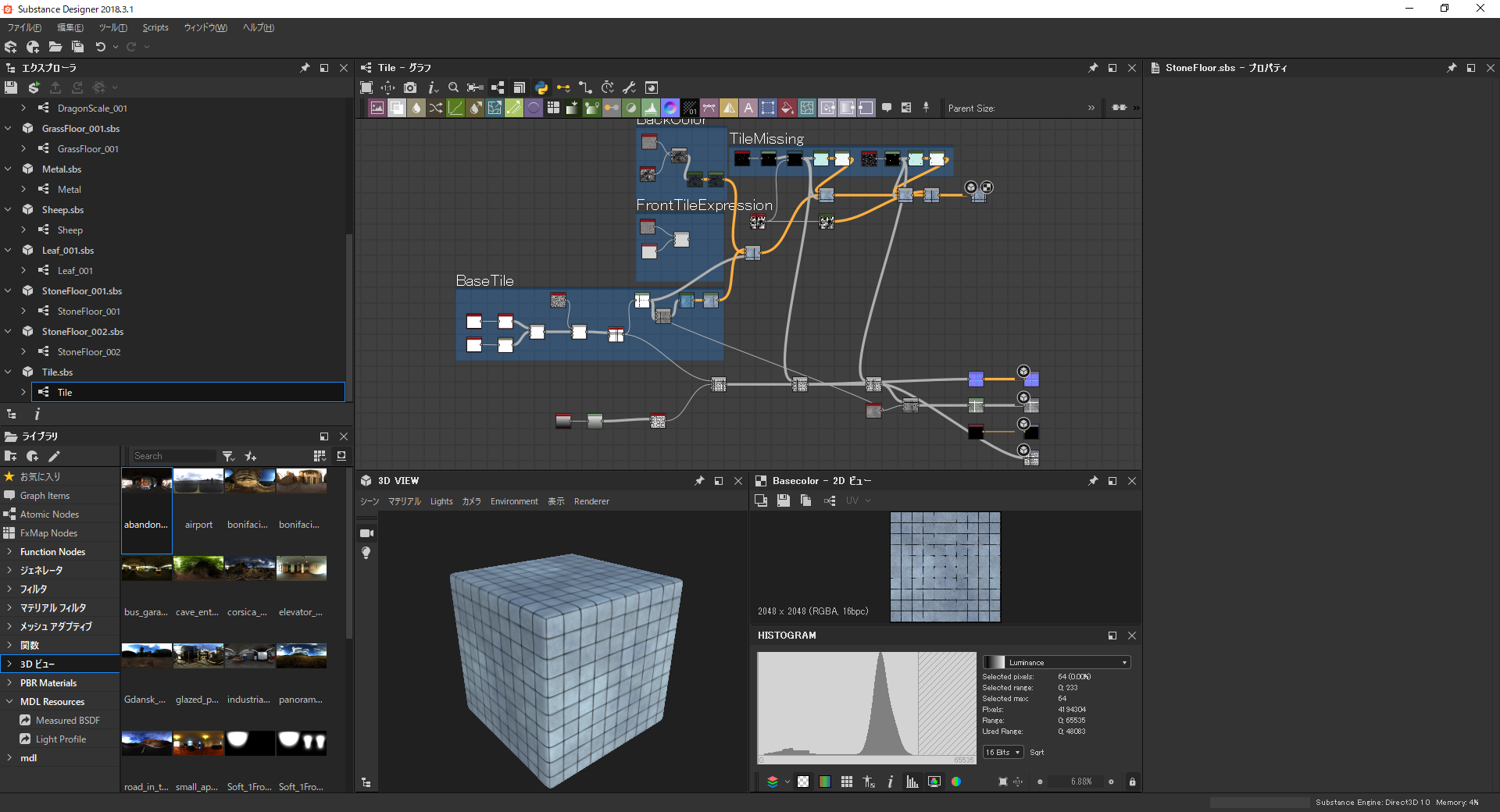Add a Uniform Color node (paint bucket icon)
This screenshot has width=1500, height=812.
(x=787, y=108)
